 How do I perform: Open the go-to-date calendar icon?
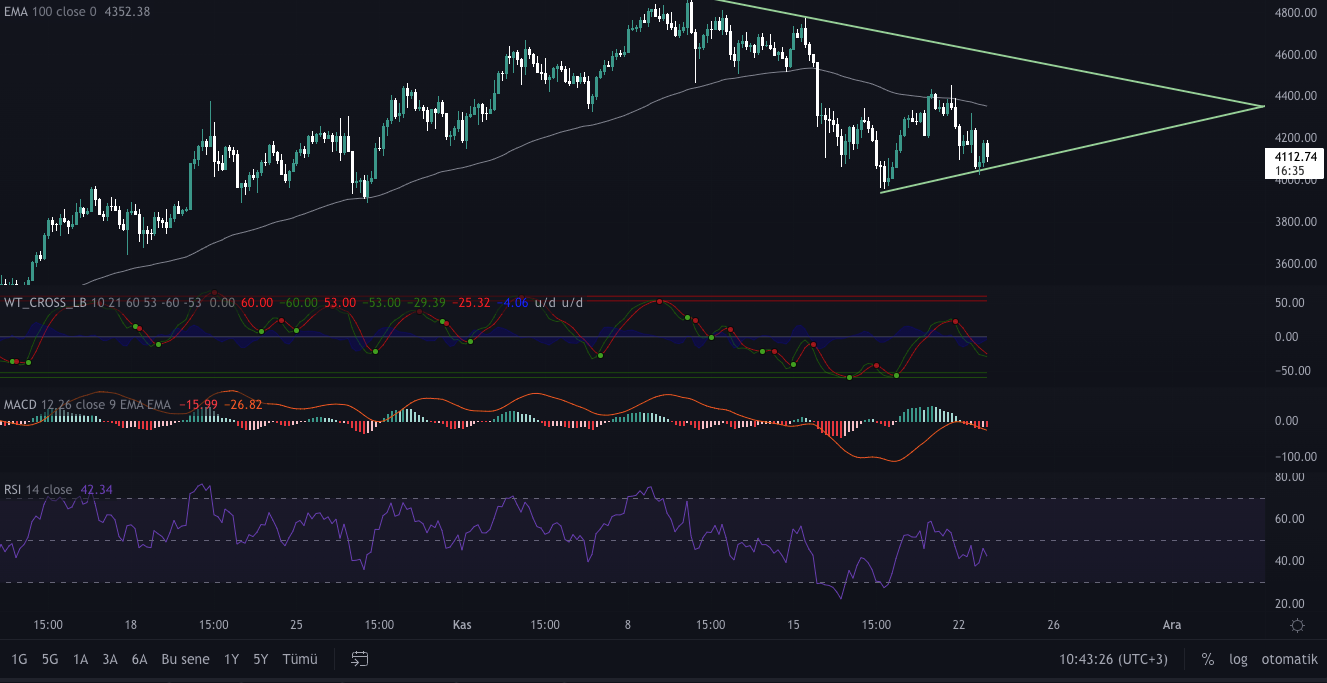(361, 659)
